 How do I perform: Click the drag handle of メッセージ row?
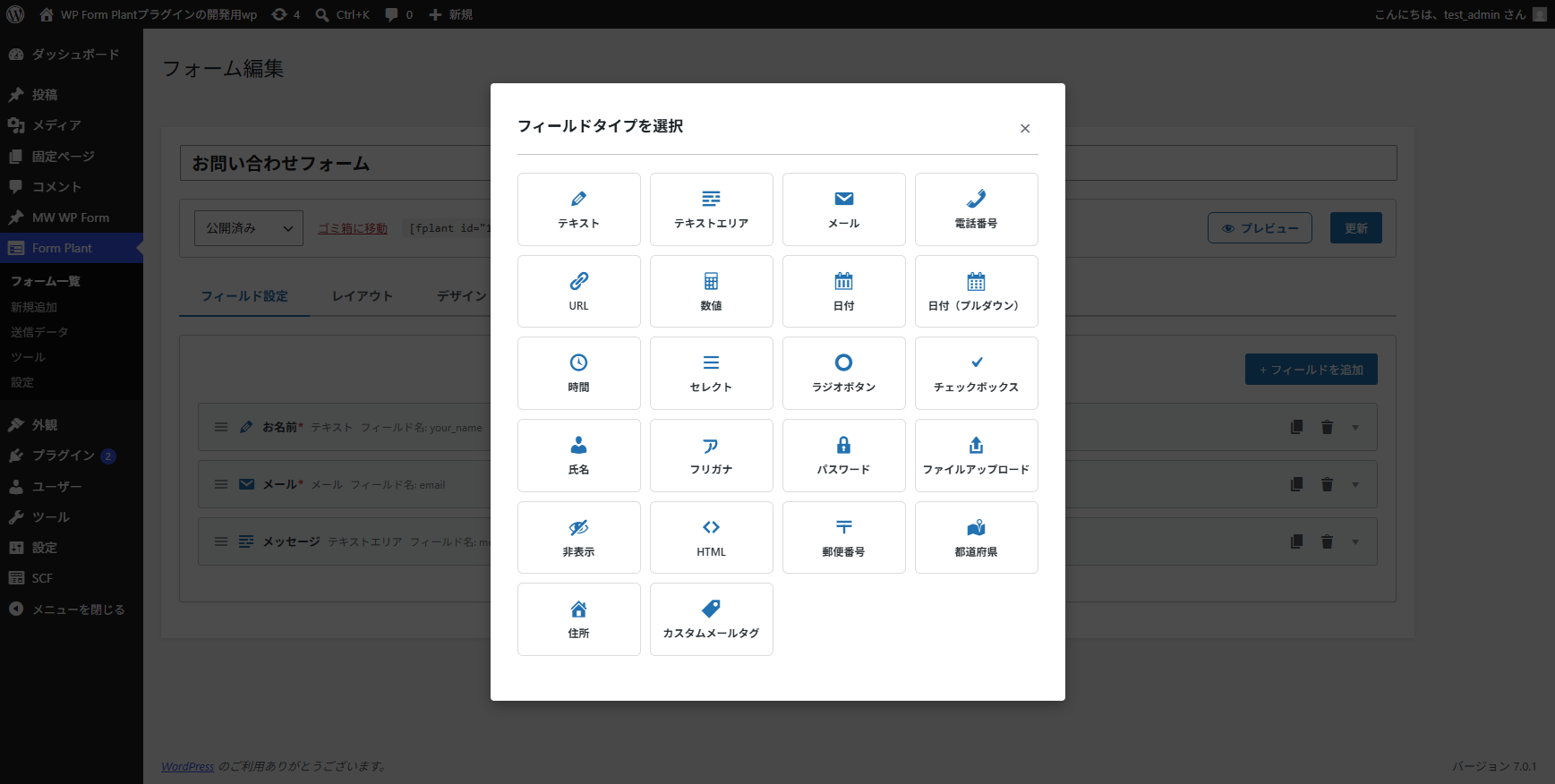point(221,541)
